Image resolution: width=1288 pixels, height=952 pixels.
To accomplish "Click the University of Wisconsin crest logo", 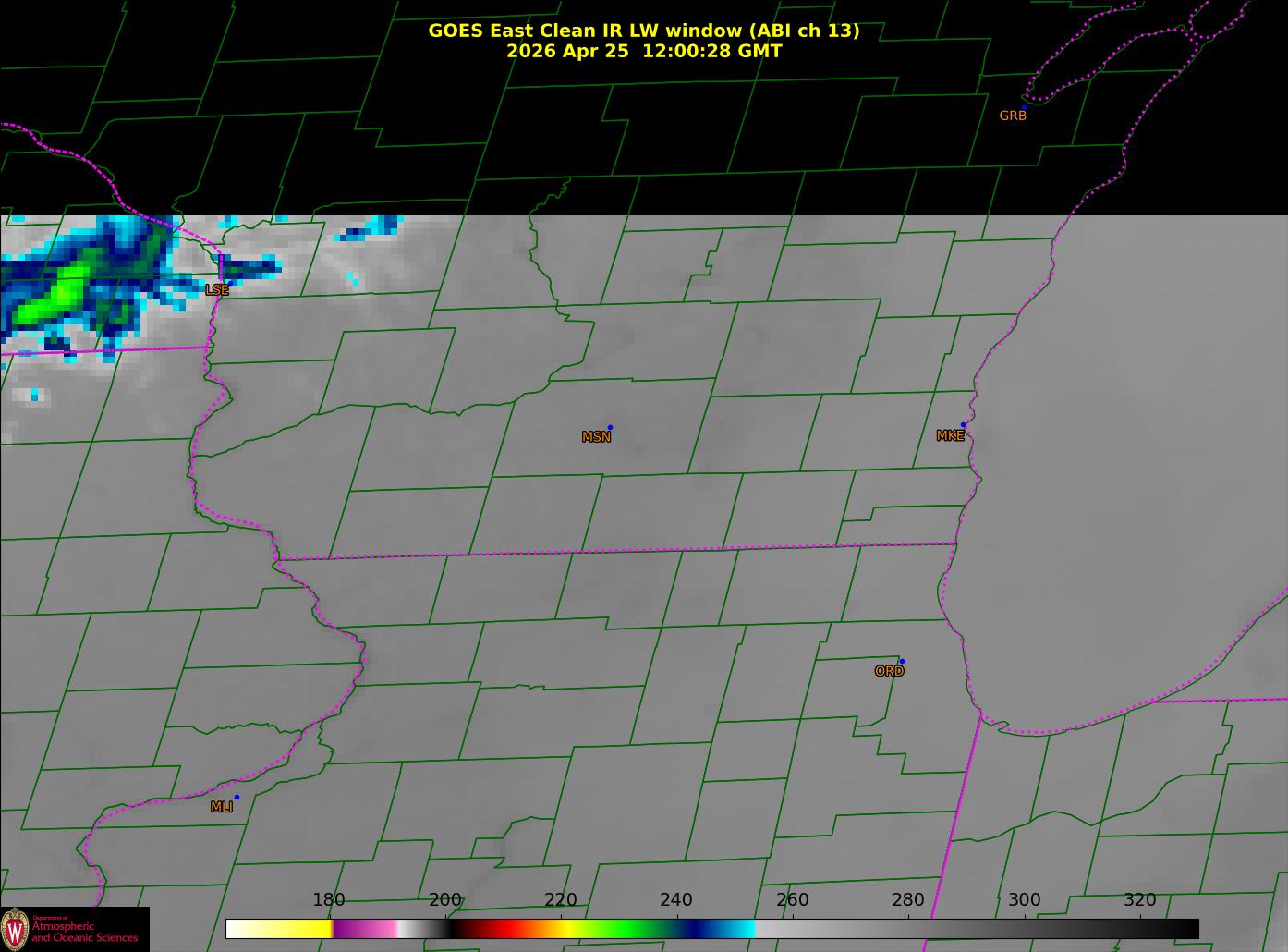I will pyautogui.click(x=15, y=929).
